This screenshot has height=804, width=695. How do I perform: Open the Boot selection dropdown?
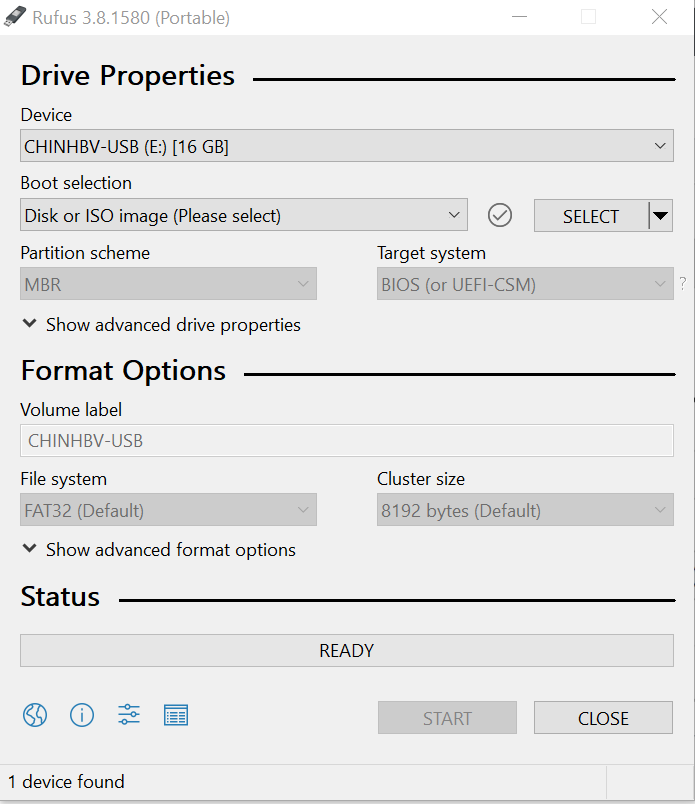point(243,215)
